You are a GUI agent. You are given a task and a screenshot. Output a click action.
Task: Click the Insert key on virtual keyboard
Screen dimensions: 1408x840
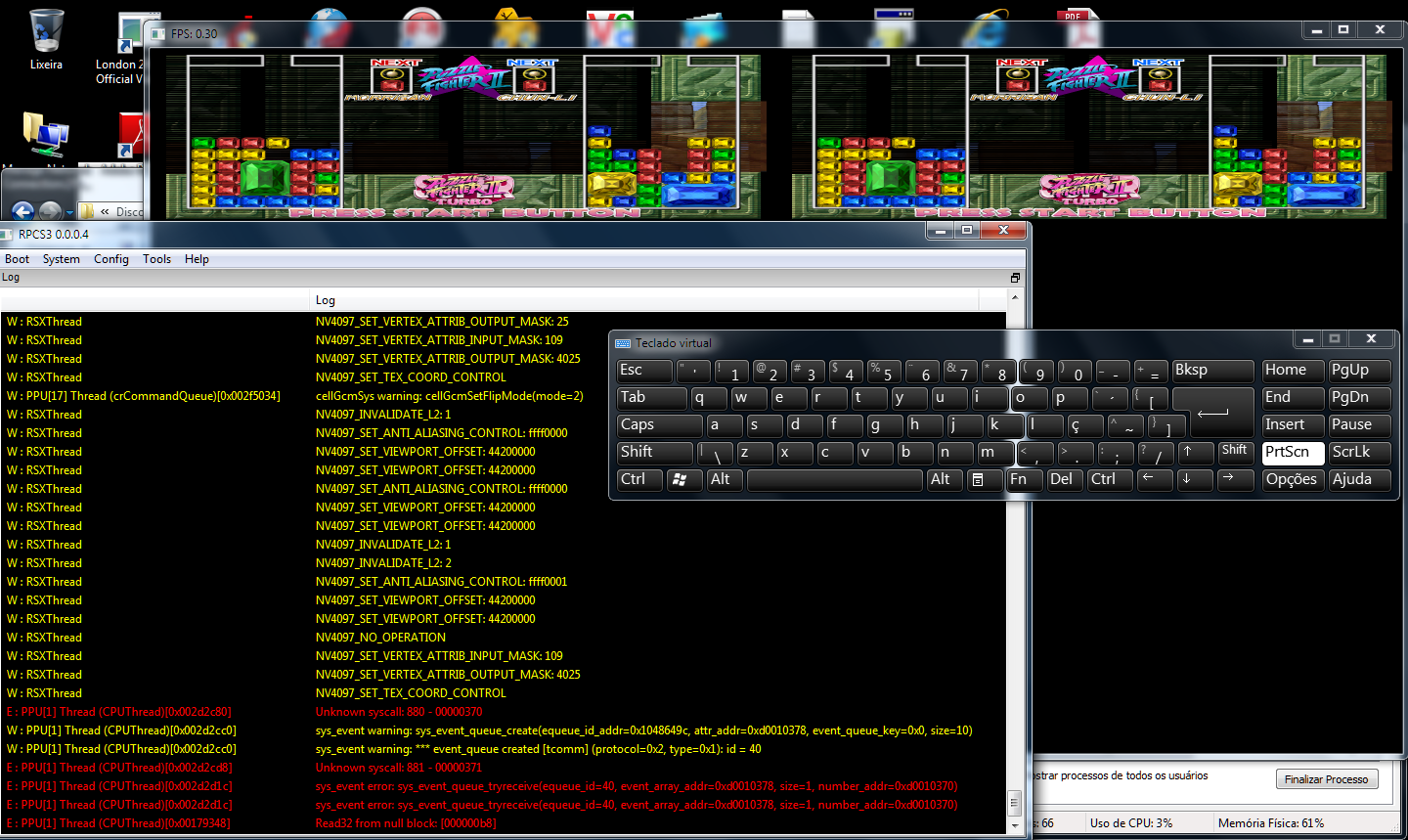pyautogui.click(x=1293, y=425)
